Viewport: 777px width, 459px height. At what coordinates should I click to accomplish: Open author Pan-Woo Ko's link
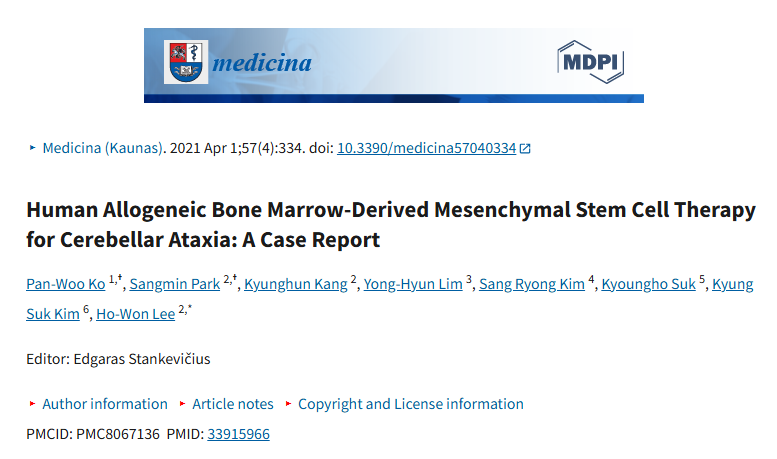(x=66, y=284)
